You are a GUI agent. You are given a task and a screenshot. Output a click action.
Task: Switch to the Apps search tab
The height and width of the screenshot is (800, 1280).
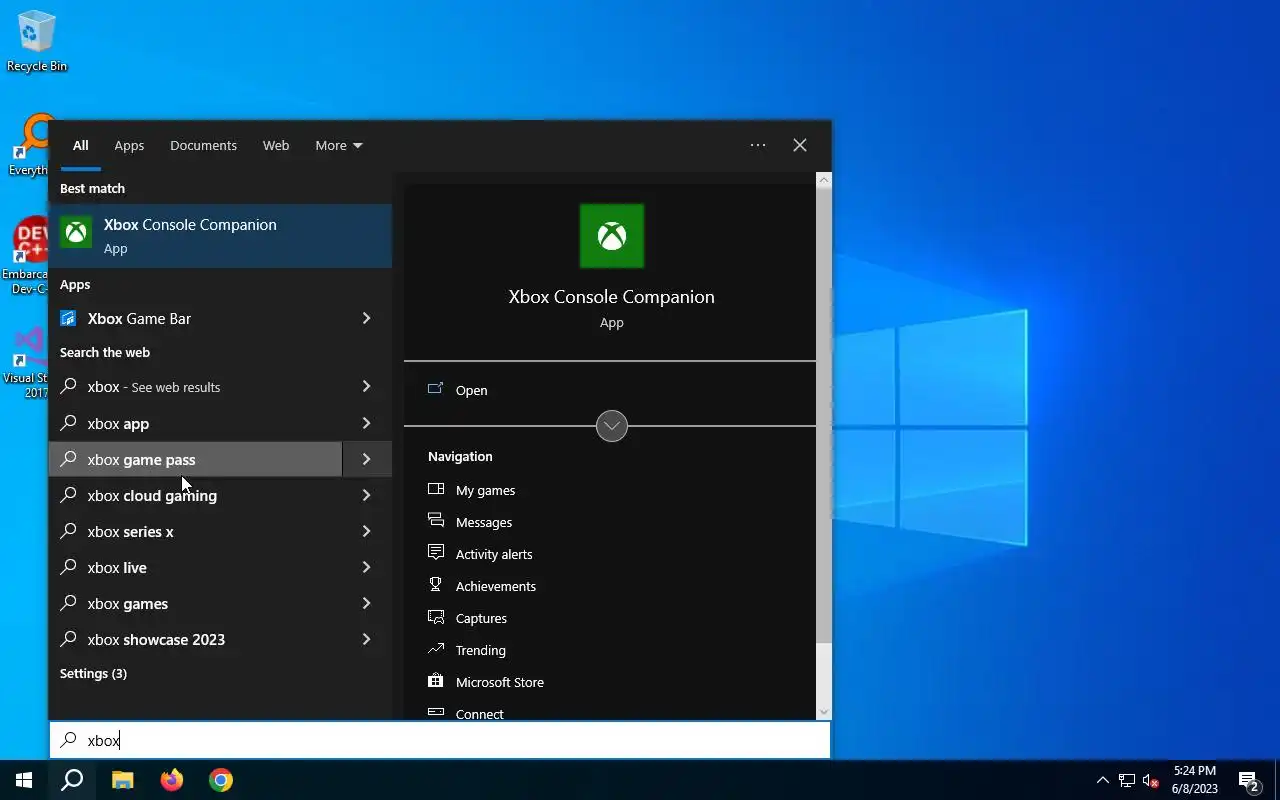point(129,145)
